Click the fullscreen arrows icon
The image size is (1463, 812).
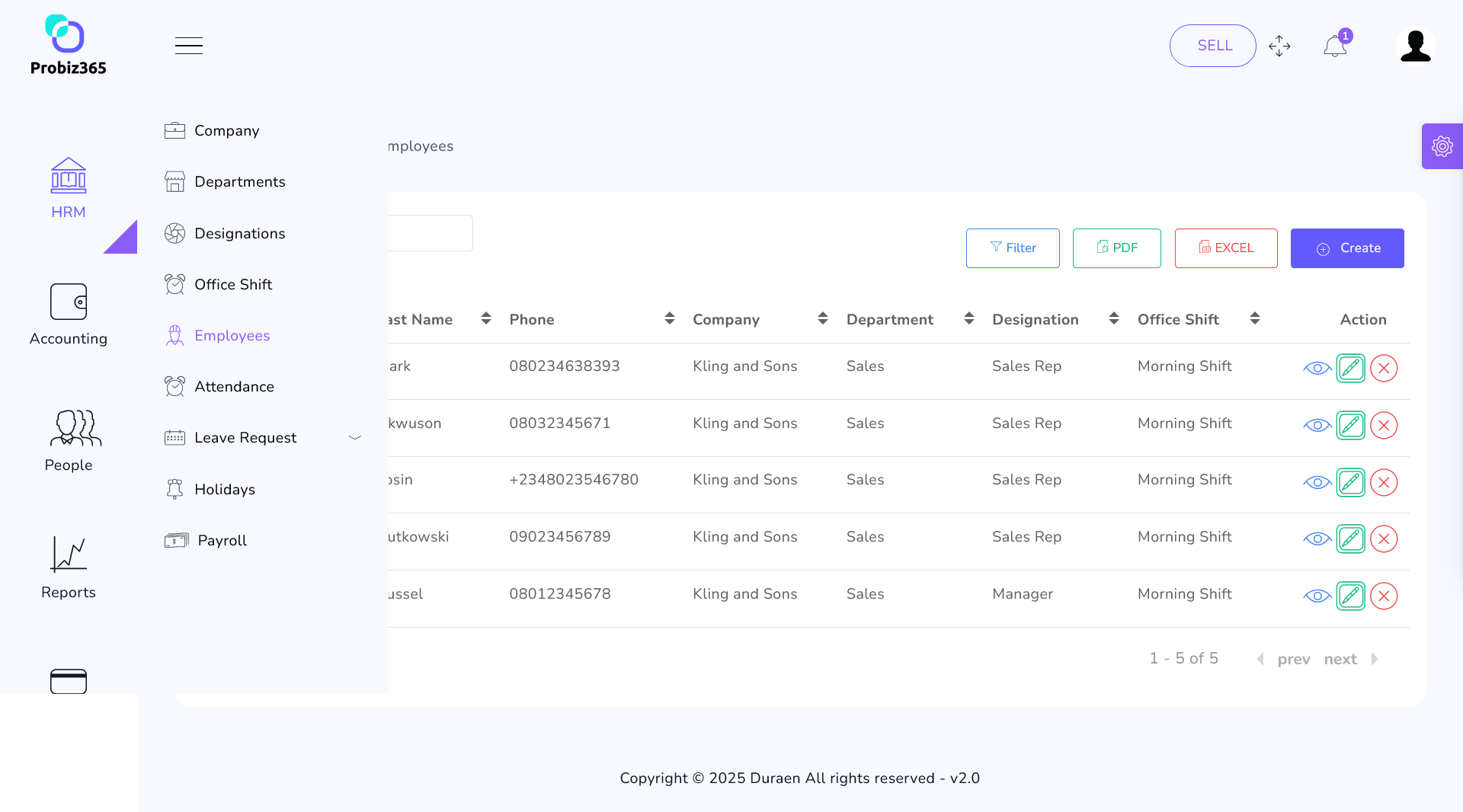(1279, 46)
